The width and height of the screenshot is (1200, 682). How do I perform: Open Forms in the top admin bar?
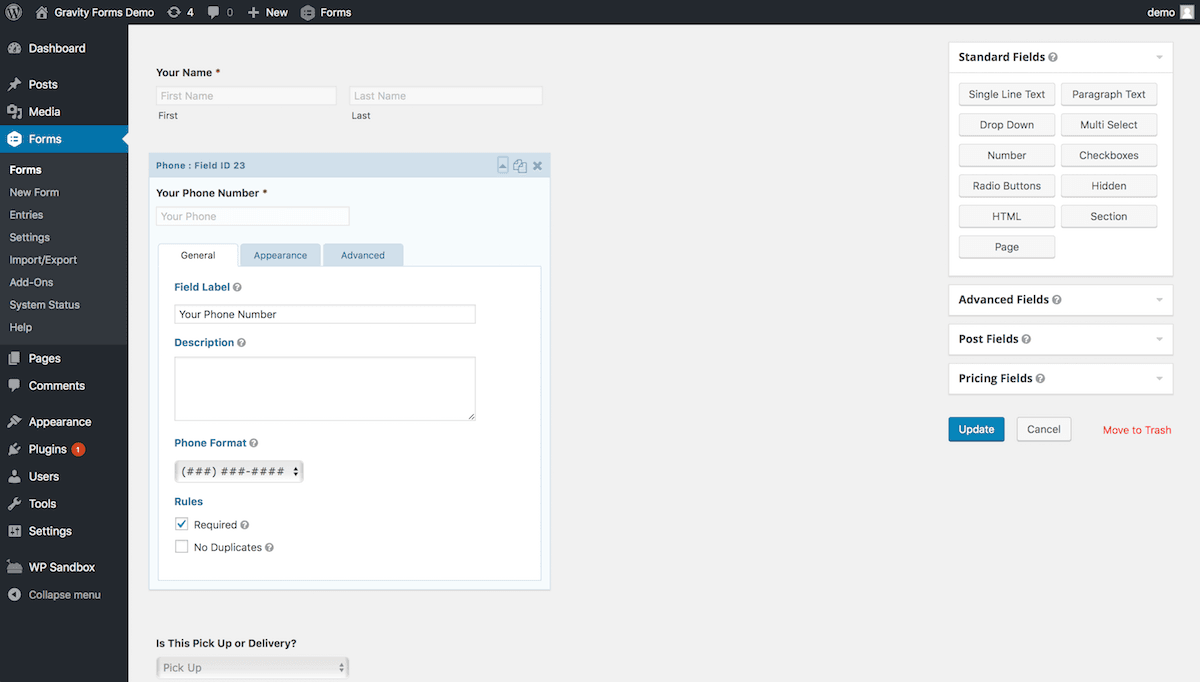coord(326,12)
